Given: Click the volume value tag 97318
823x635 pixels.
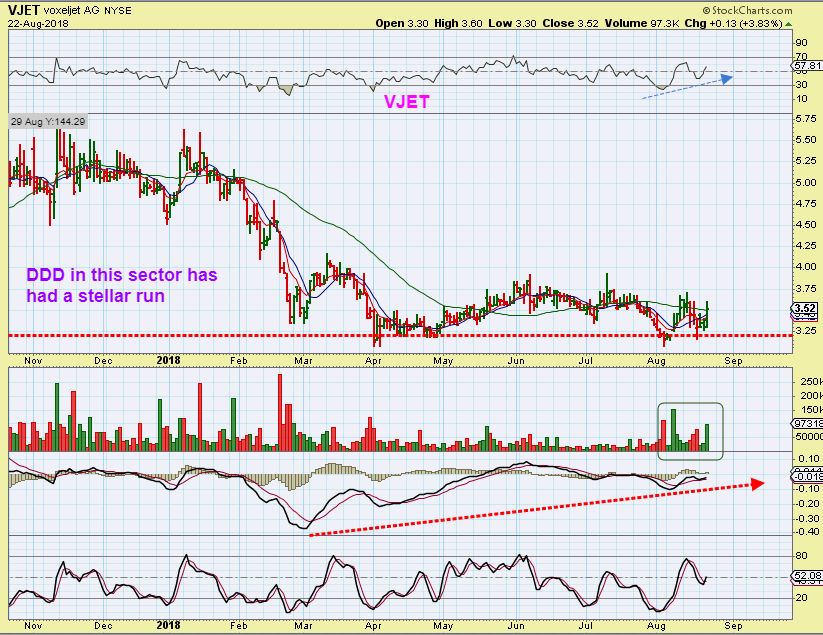Looking at the screenshot, I should coord(808,423).
